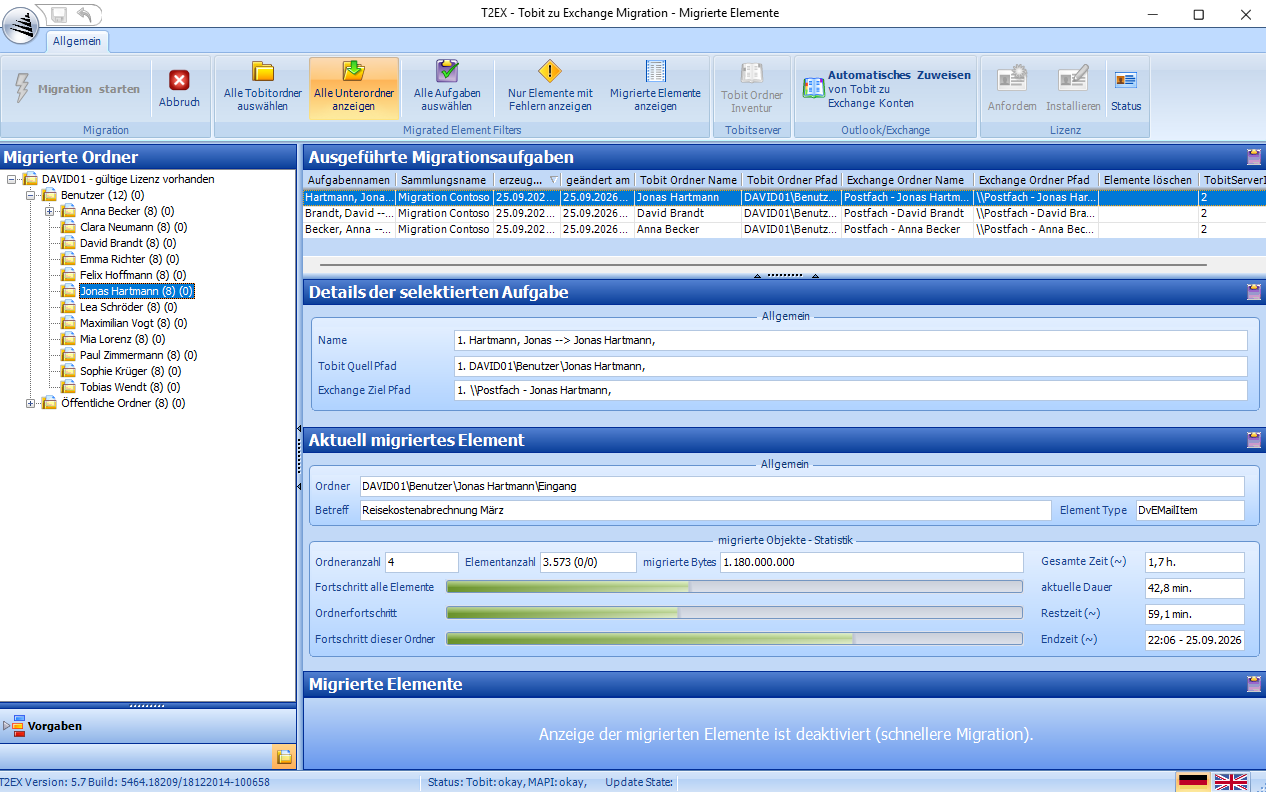Click the pin icon of Ausgeführte Migrationsaufgaben panel

point(1254,156)
